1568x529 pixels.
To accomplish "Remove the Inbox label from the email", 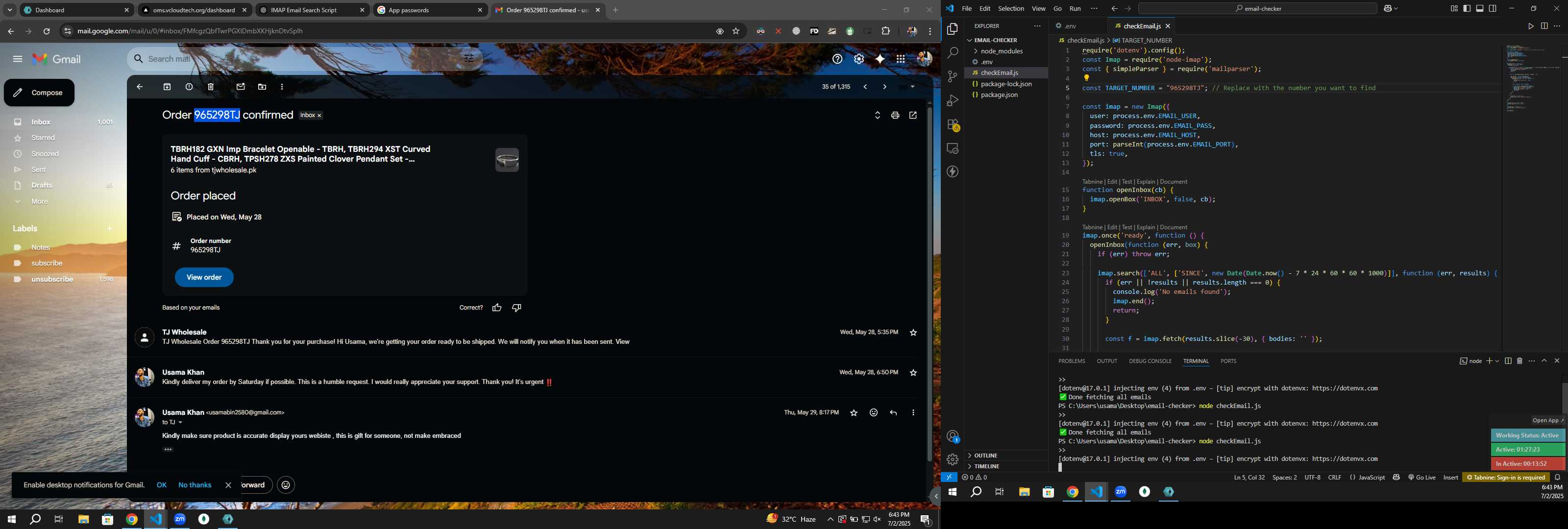I will tap(319, 116).
